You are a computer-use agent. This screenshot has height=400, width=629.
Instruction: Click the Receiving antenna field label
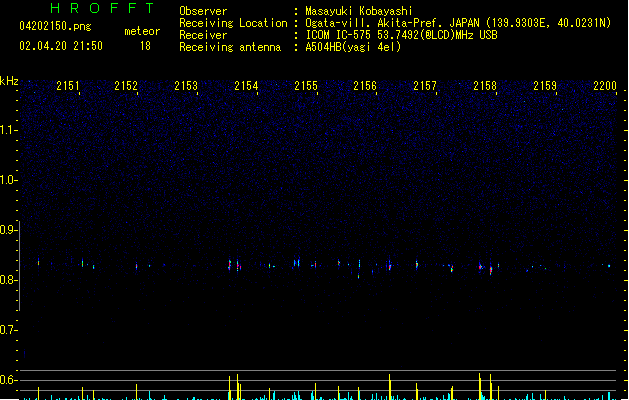(230, 47)
